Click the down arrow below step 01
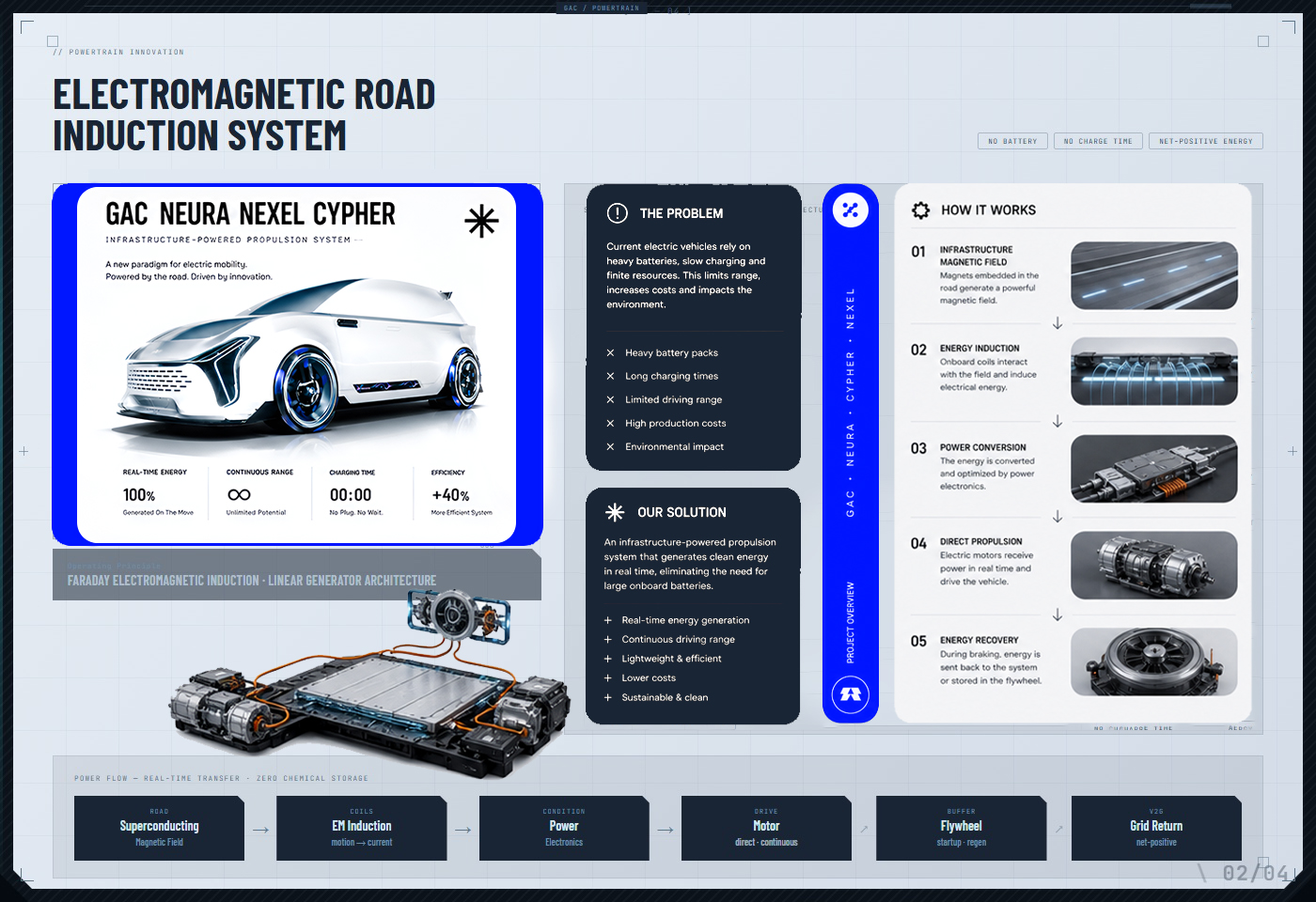The width and height of the screenshot is (1316, 902). pos(1057,323)
